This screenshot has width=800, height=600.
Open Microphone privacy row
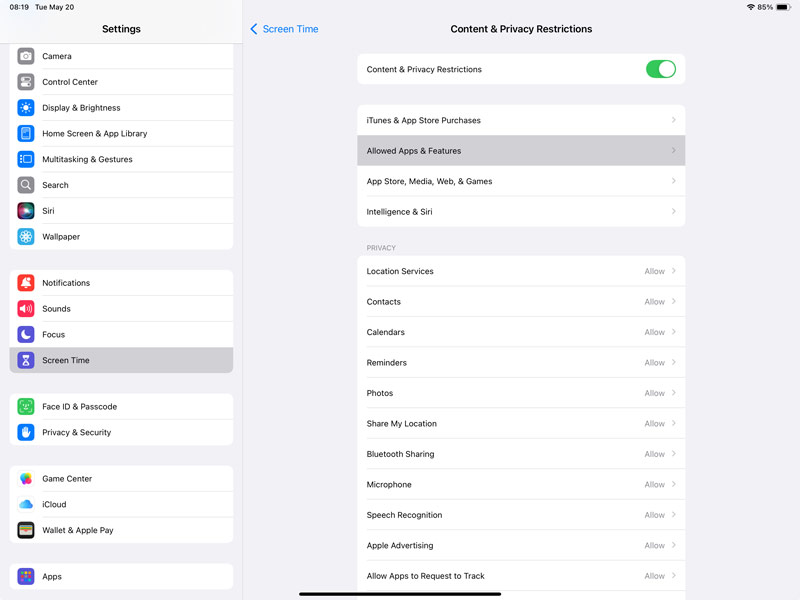tap(521, 484)
